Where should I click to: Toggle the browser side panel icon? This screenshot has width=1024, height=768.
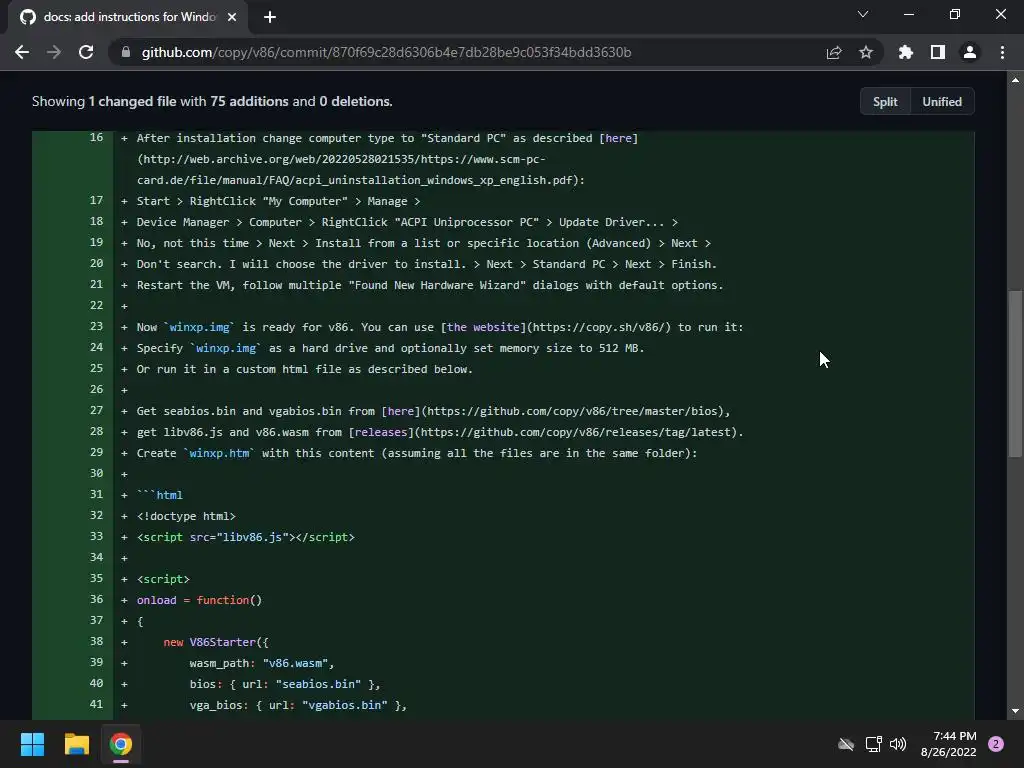[x=938, y=52]
